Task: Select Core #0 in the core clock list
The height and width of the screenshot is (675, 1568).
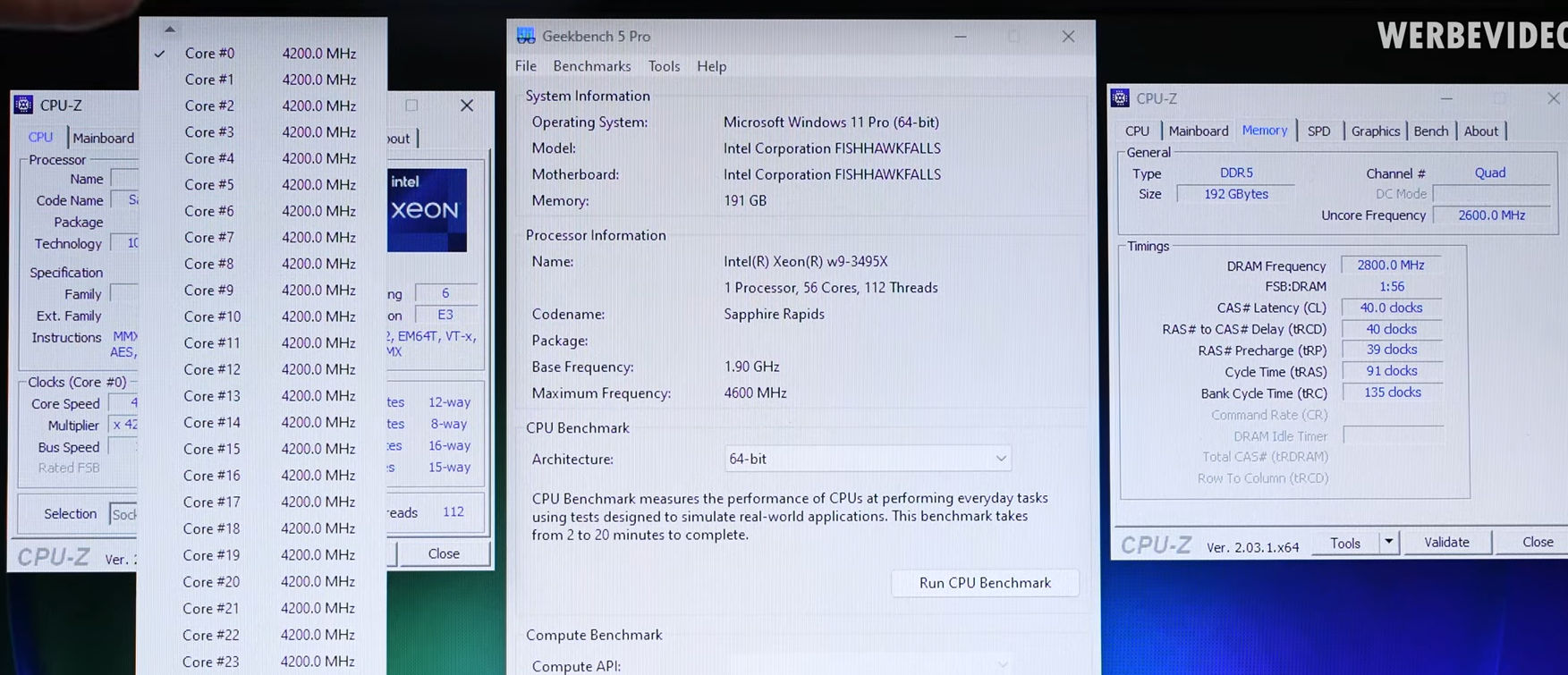Action: [263, 54]
